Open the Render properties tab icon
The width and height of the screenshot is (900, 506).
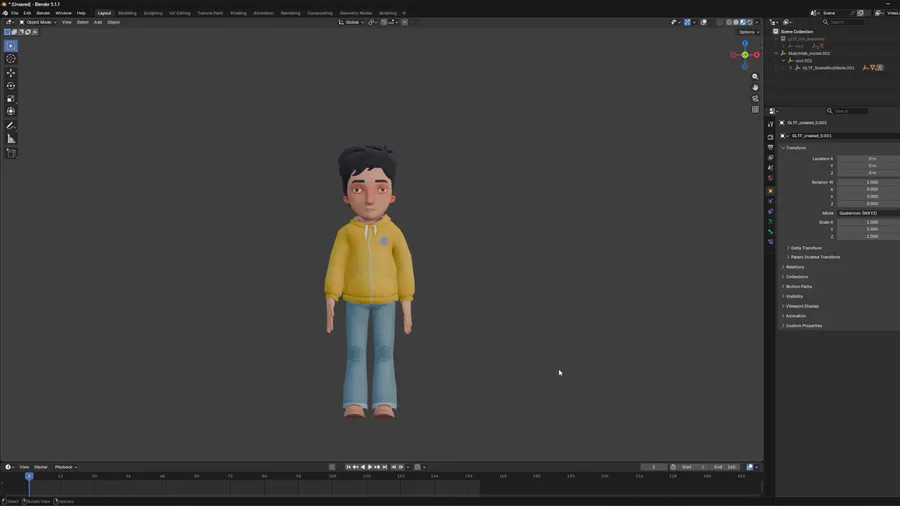coord(770,137)
